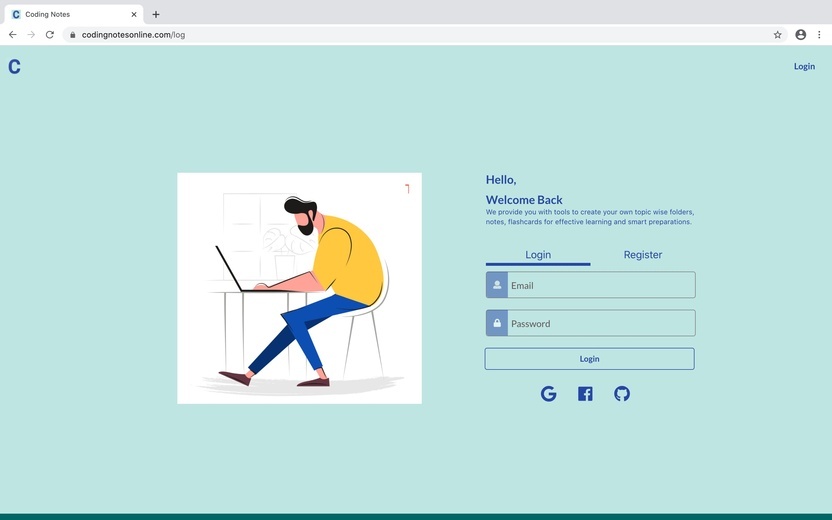Open the Login link in top navigation
This screenshot has height=520, width=832.
[804, 66]
